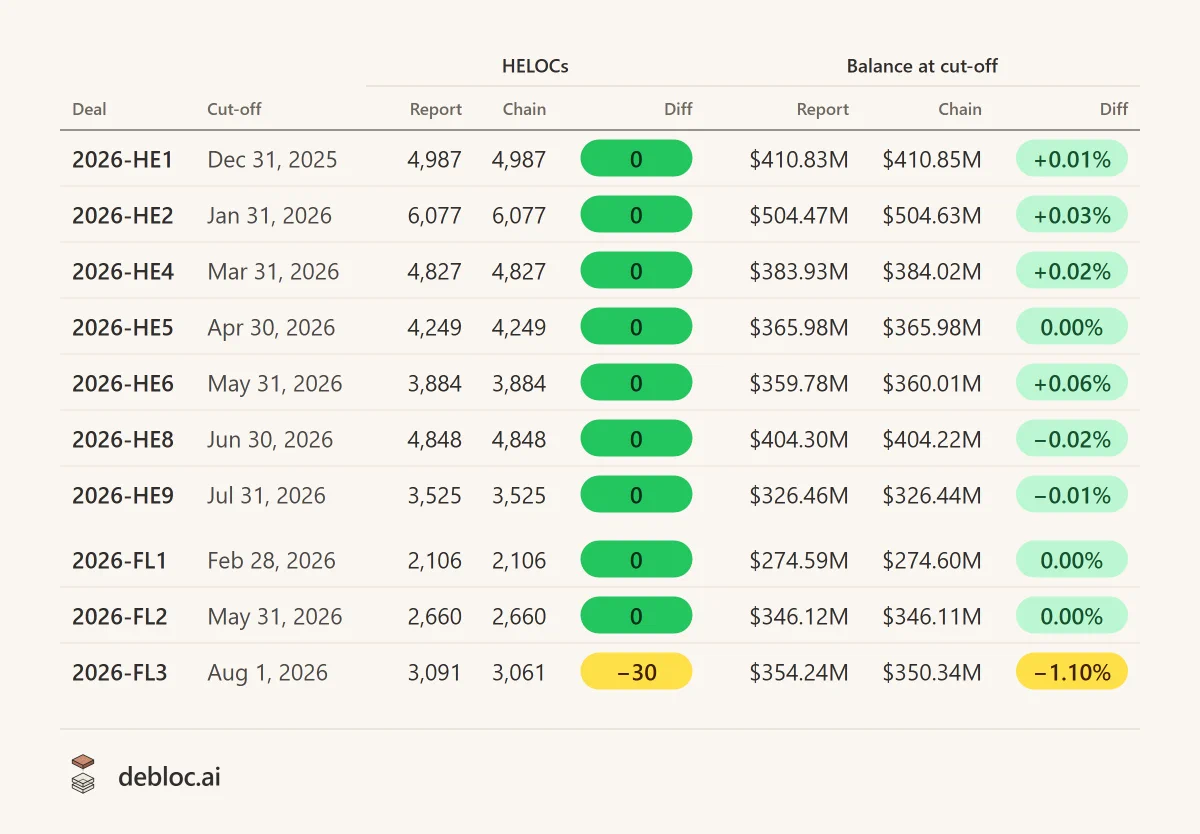
Task: Select the 2026-HE8 deal name
Action: click(x=122, y=439)
